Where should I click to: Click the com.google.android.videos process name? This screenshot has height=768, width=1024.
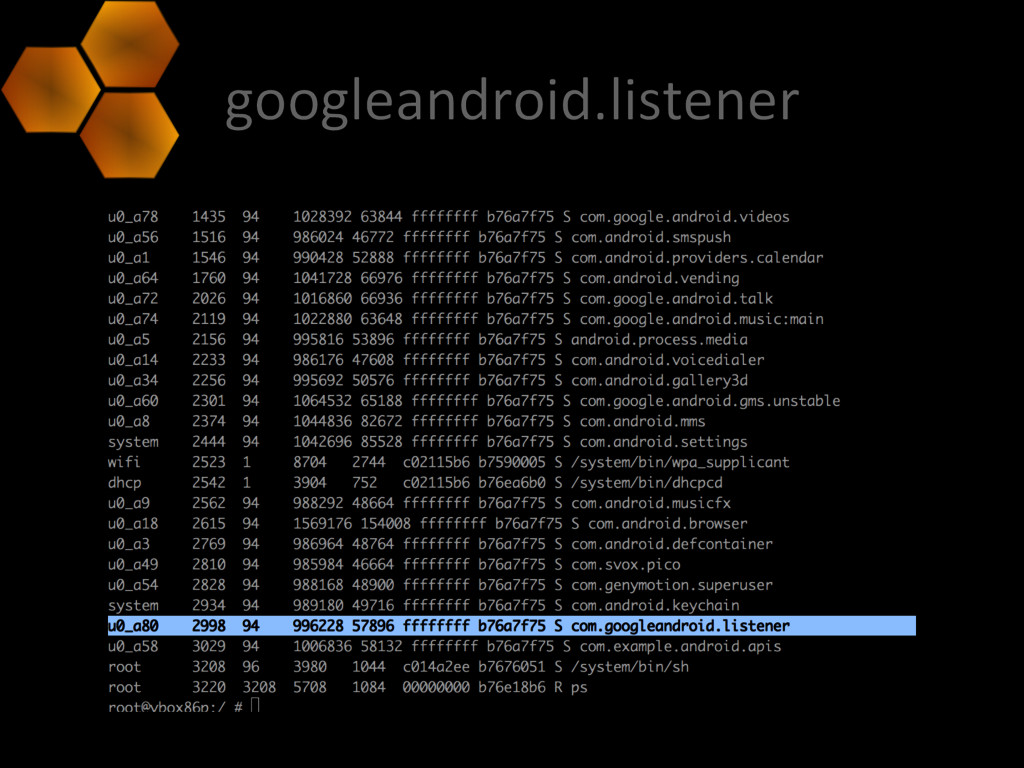[684, 217]
